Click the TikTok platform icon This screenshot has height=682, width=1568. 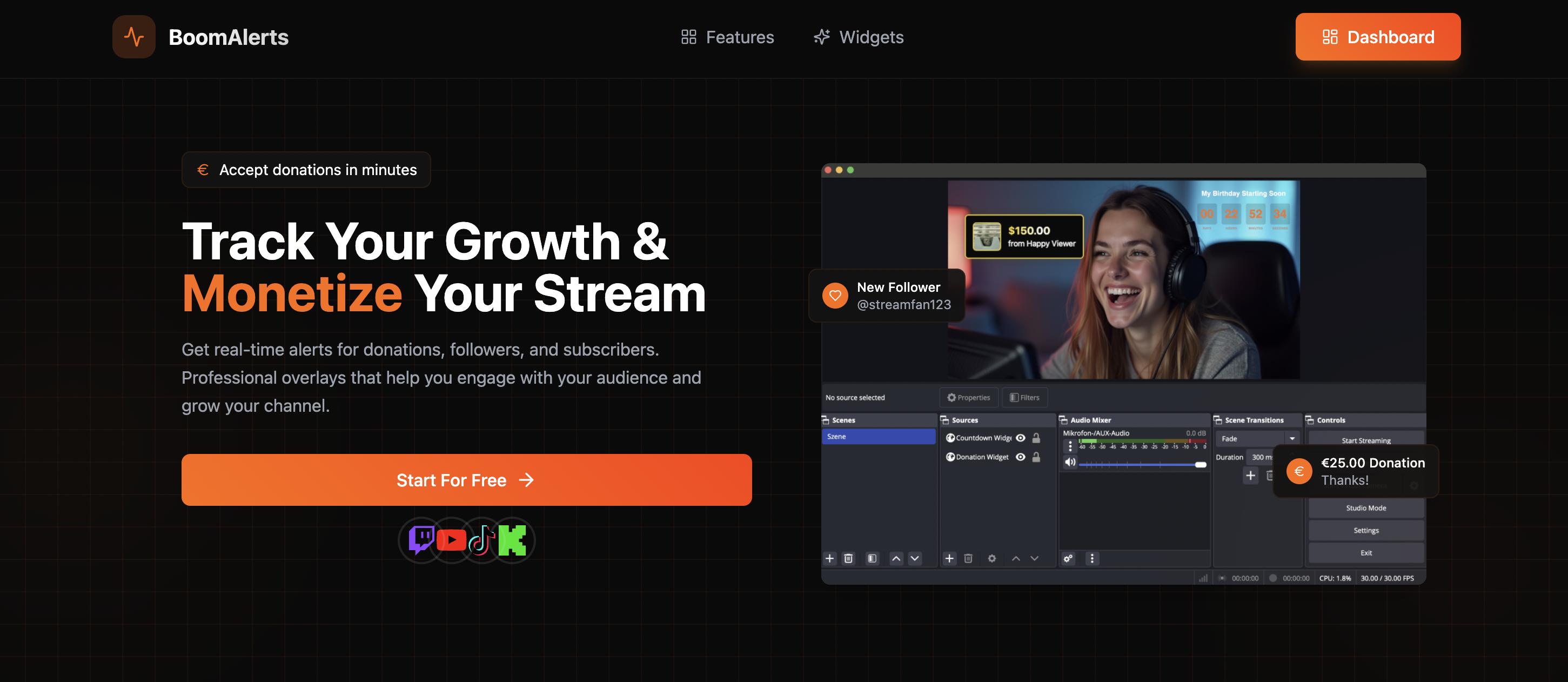point(482,540)
